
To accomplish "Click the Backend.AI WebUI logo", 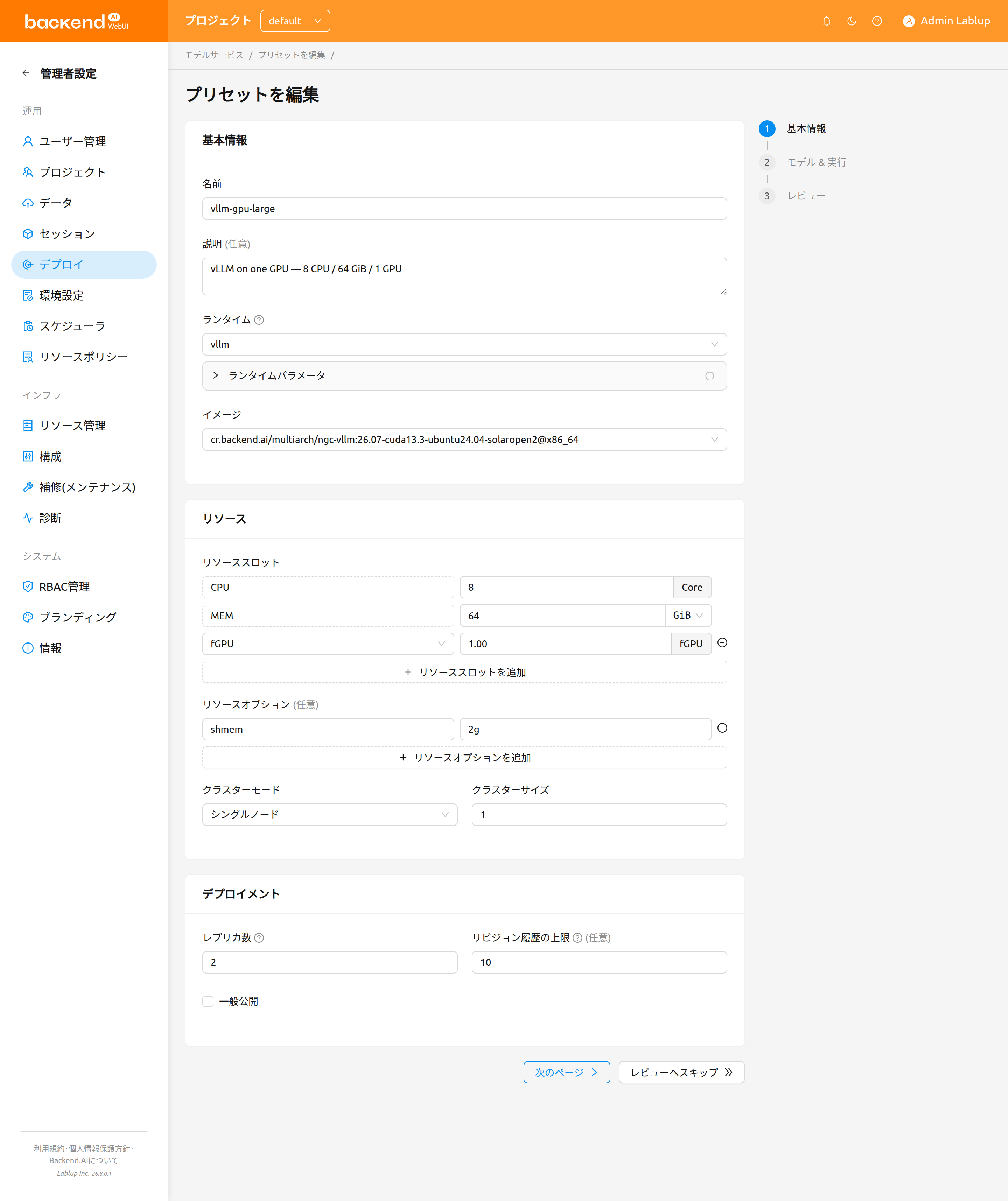I will click(x=76, y=21).
